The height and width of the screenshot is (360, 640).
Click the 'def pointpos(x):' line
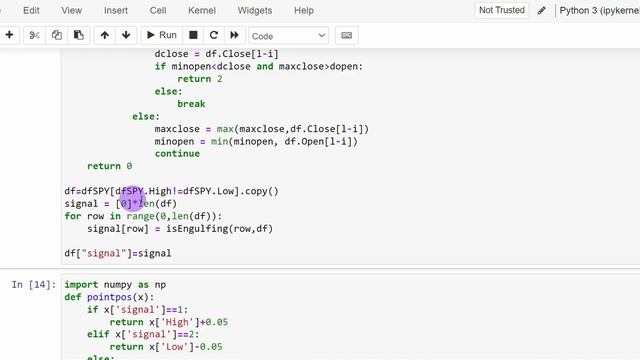click(x=109, y=297)
